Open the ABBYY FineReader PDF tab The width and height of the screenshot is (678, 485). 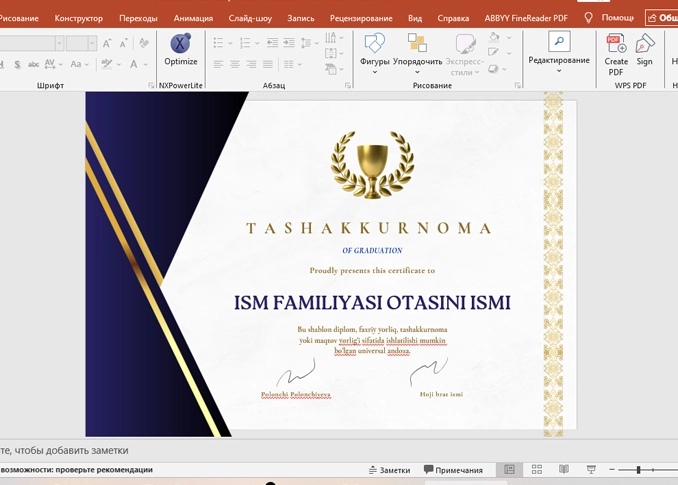coord(526,18)
